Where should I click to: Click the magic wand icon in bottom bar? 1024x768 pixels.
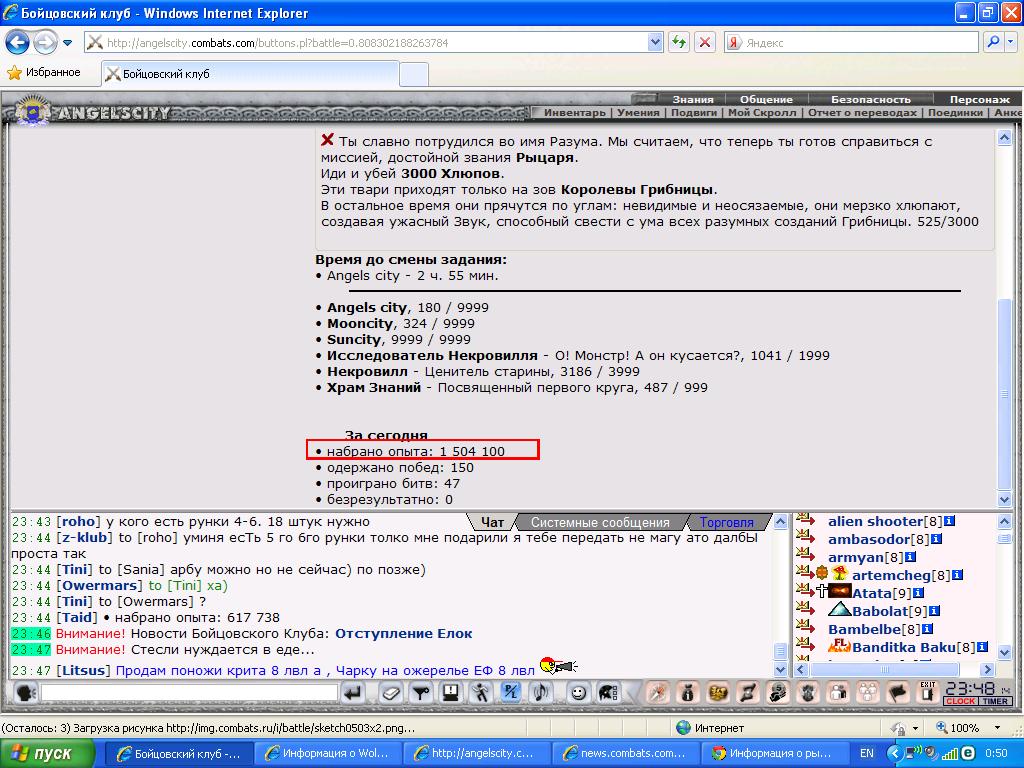coord(657,692)
